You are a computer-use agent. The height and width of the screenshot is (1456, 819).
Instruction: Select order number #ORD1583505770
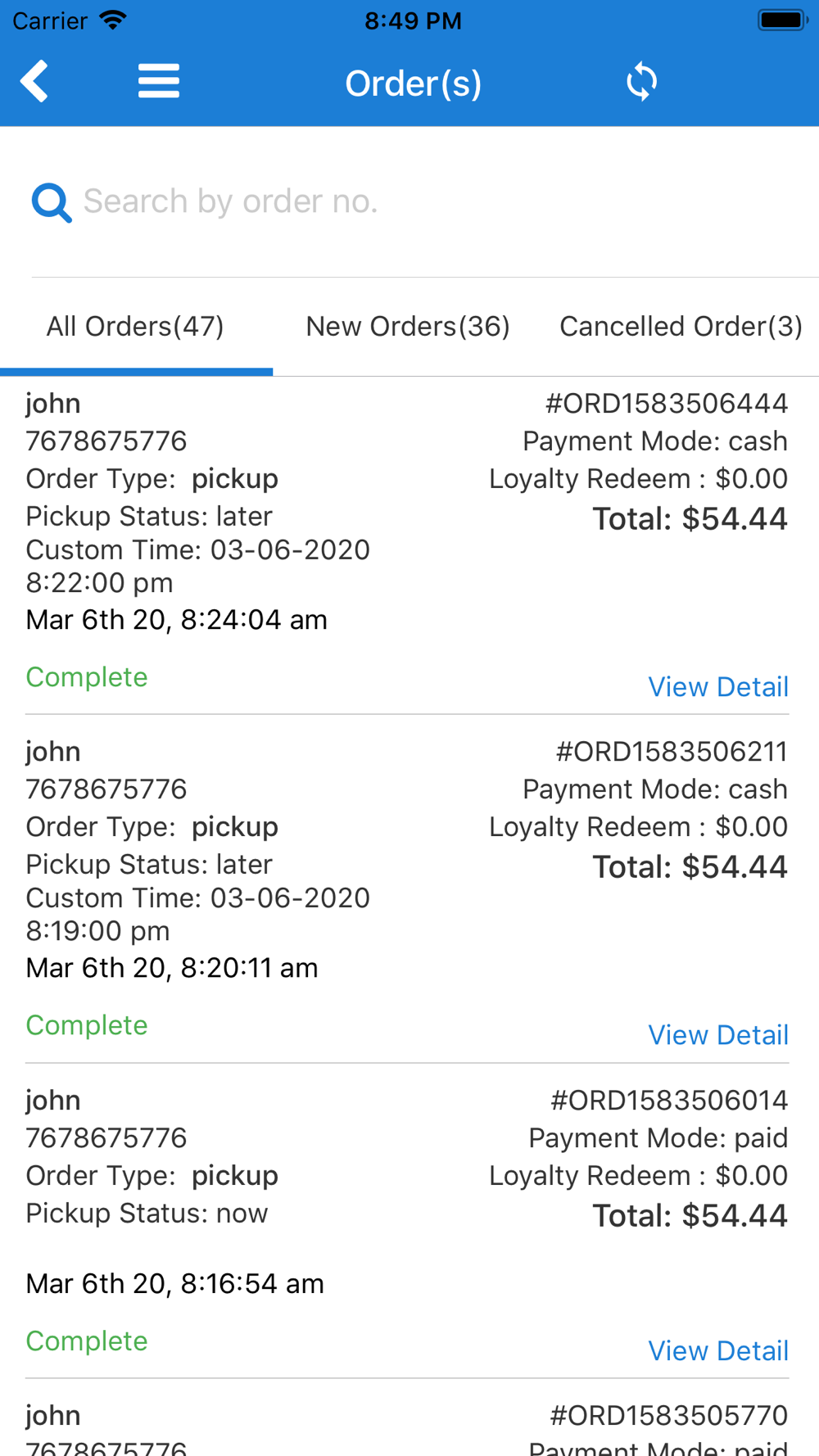coord(669,1416)
